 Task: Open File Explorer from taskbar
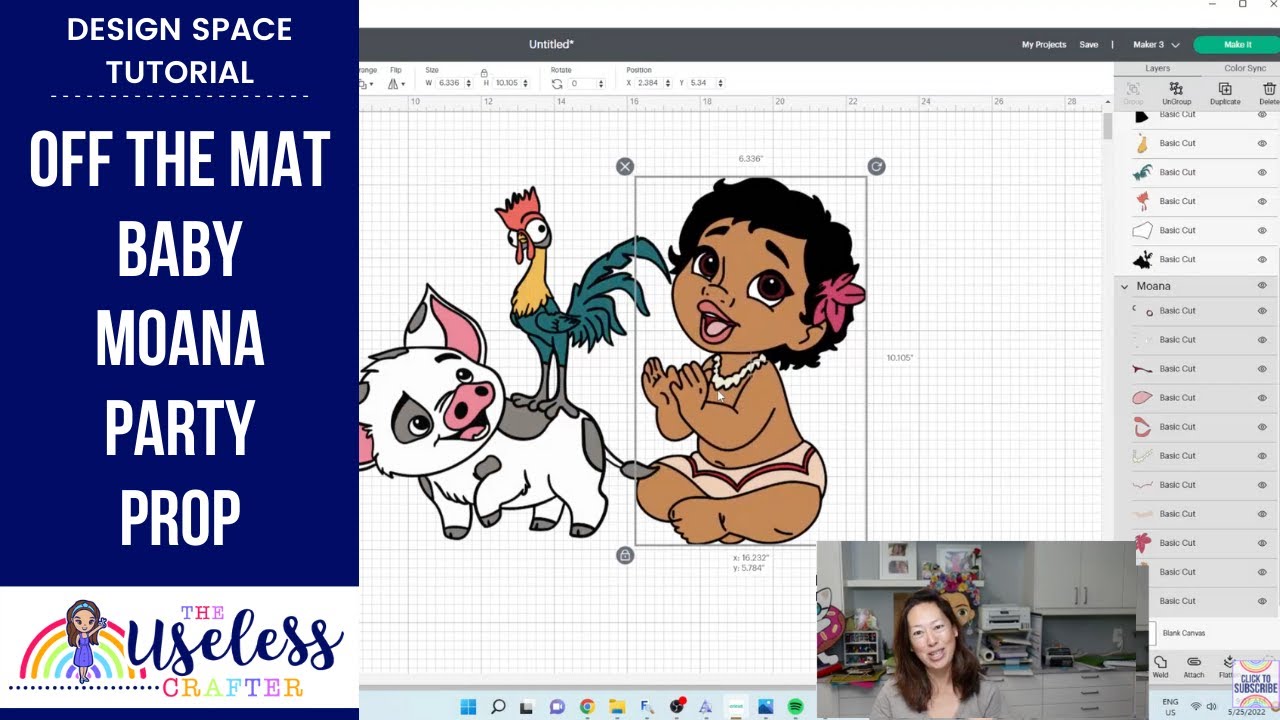(x=617, y=707)
